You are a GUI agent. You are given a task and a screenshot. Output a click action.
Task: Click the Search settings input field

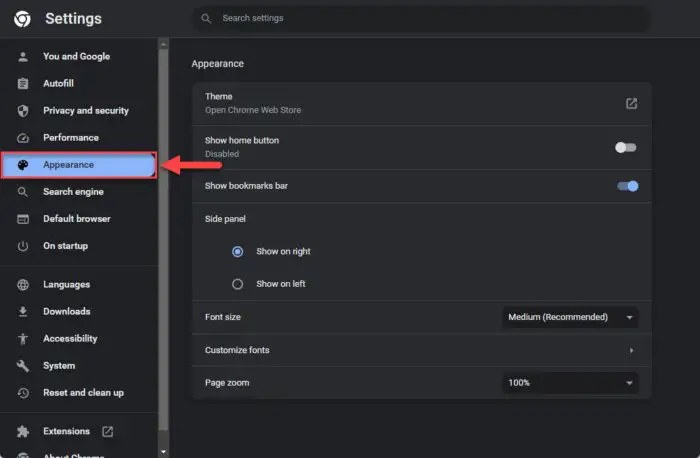pos(421,18)
